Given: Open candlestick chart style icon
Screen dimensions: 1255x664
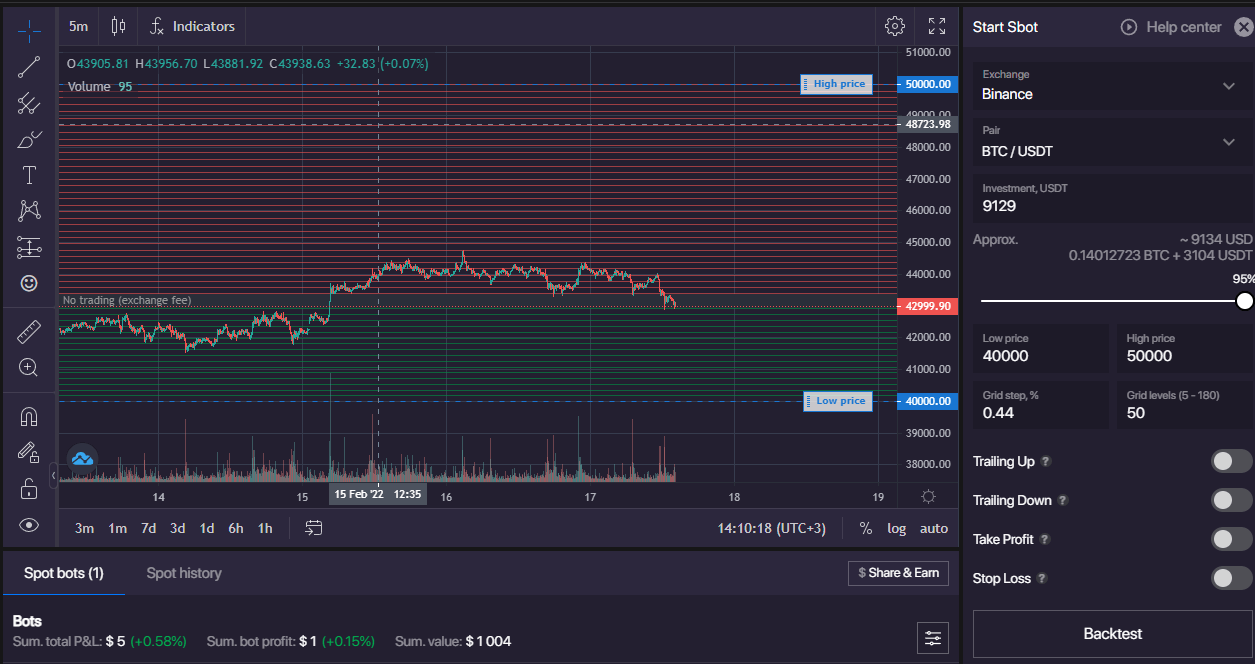Looking at the screenshot, I should tap(119, 26).
